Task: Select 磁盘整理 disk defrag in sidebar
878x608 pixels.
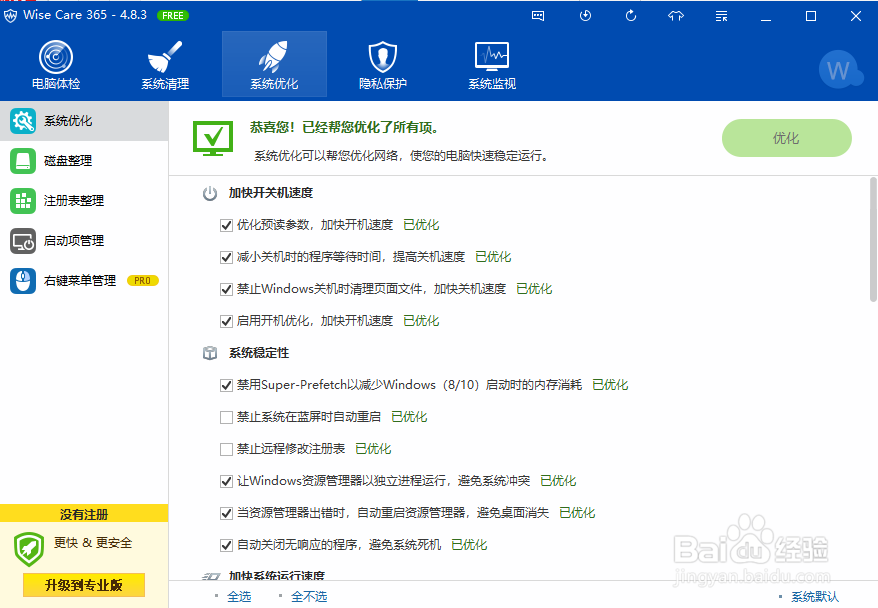Action: coord(84,161)
